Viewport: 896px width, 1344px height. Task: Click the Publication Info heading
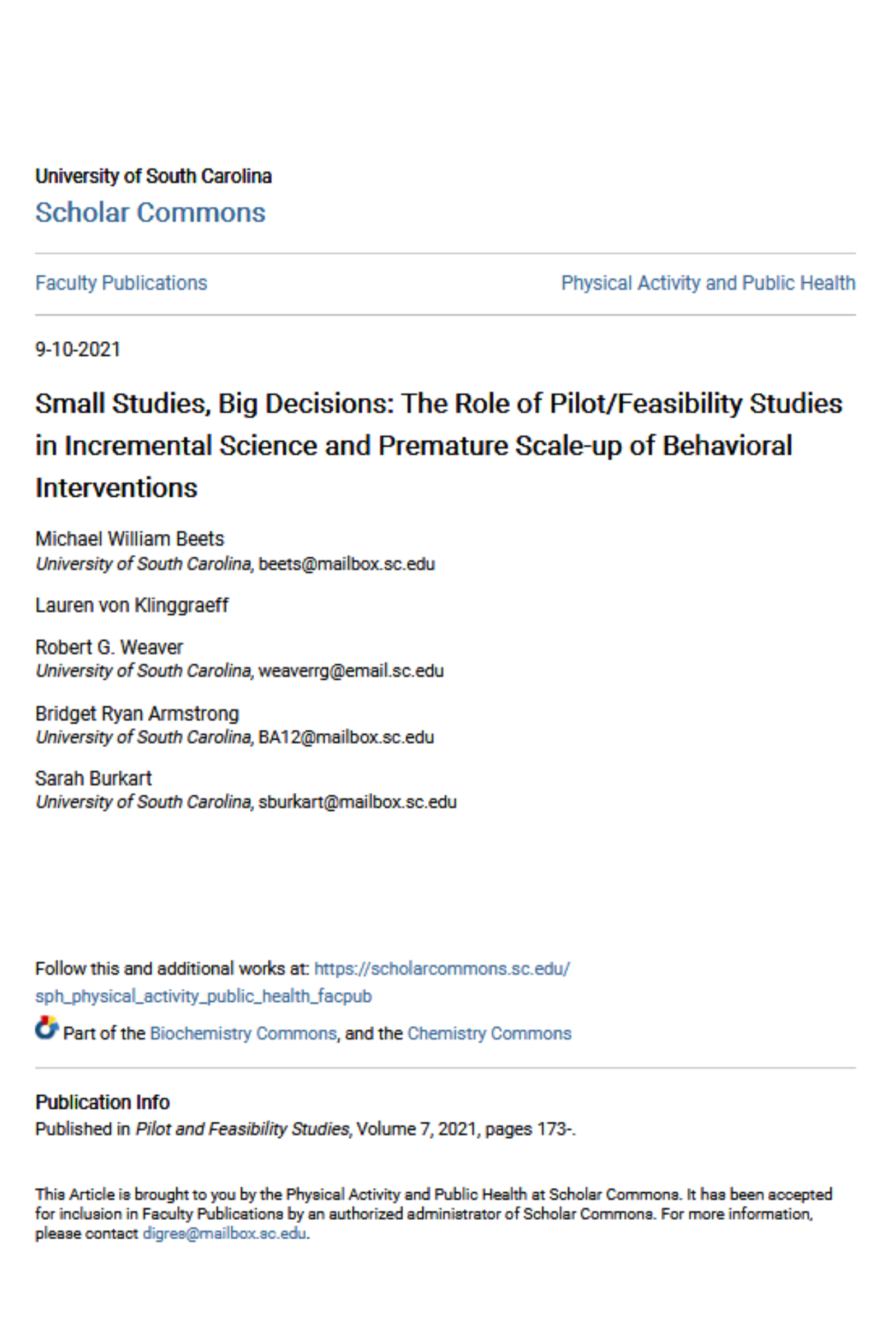pos(102,1102)
